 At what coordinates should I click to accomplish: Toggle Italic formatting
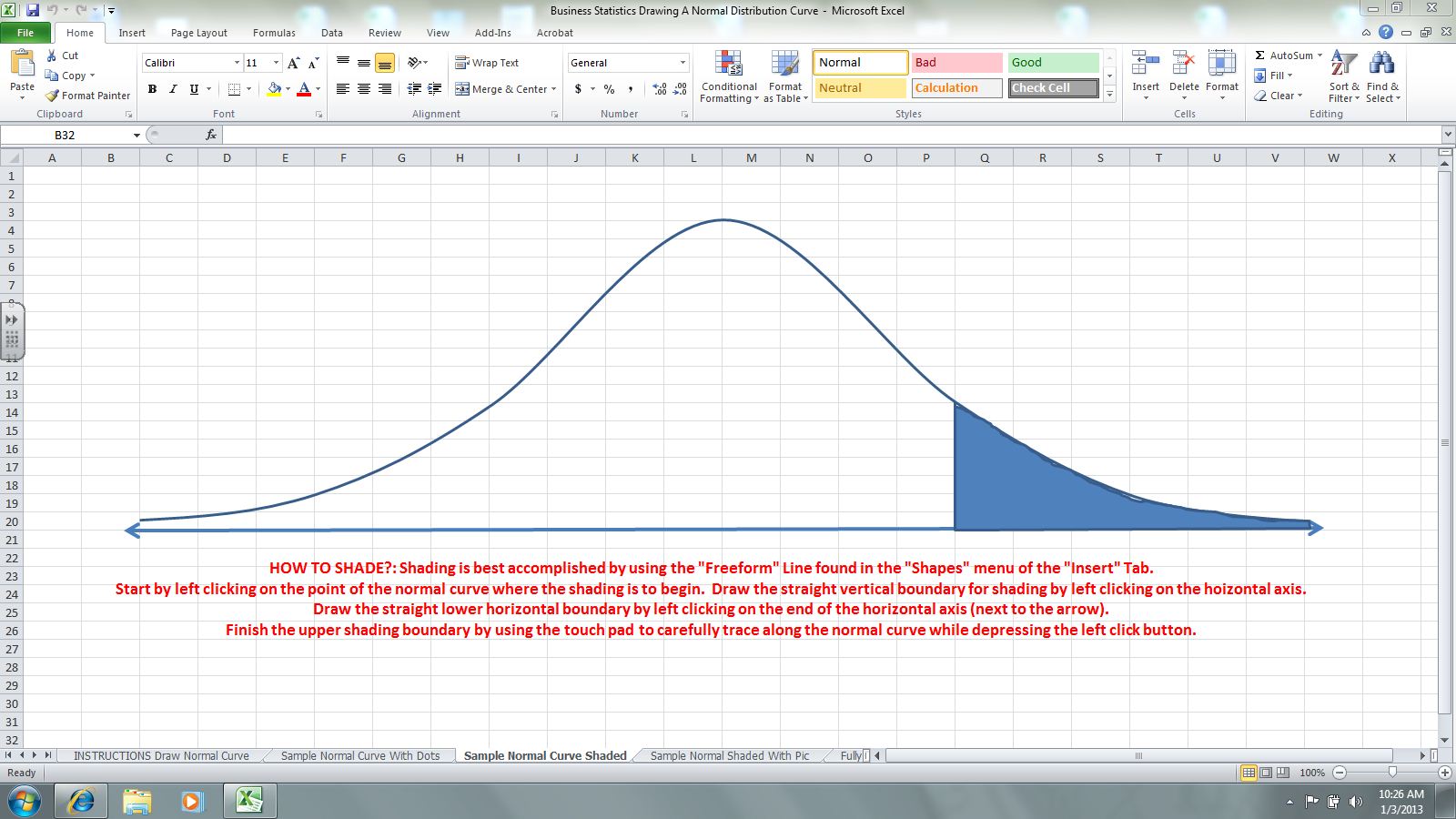pyautogui.click(x=173, y=89)
